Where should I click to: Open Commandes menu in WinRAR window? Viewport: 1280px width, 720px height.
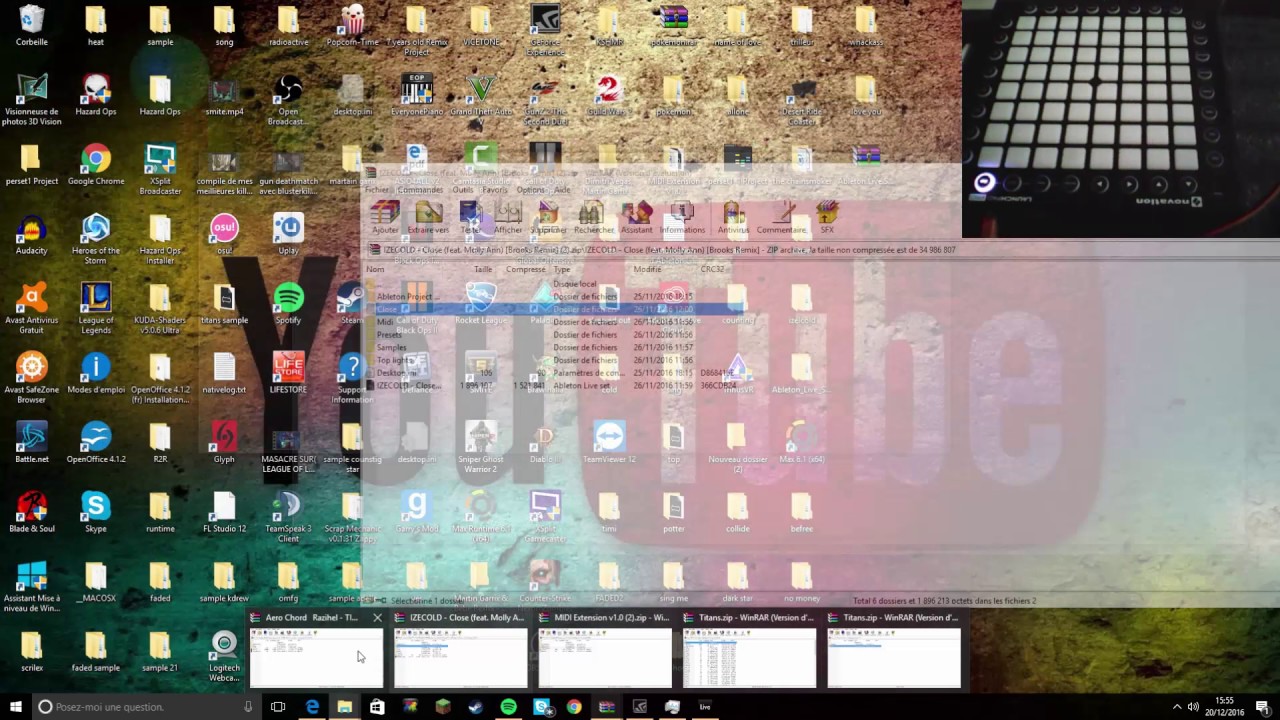click(419, 189)
